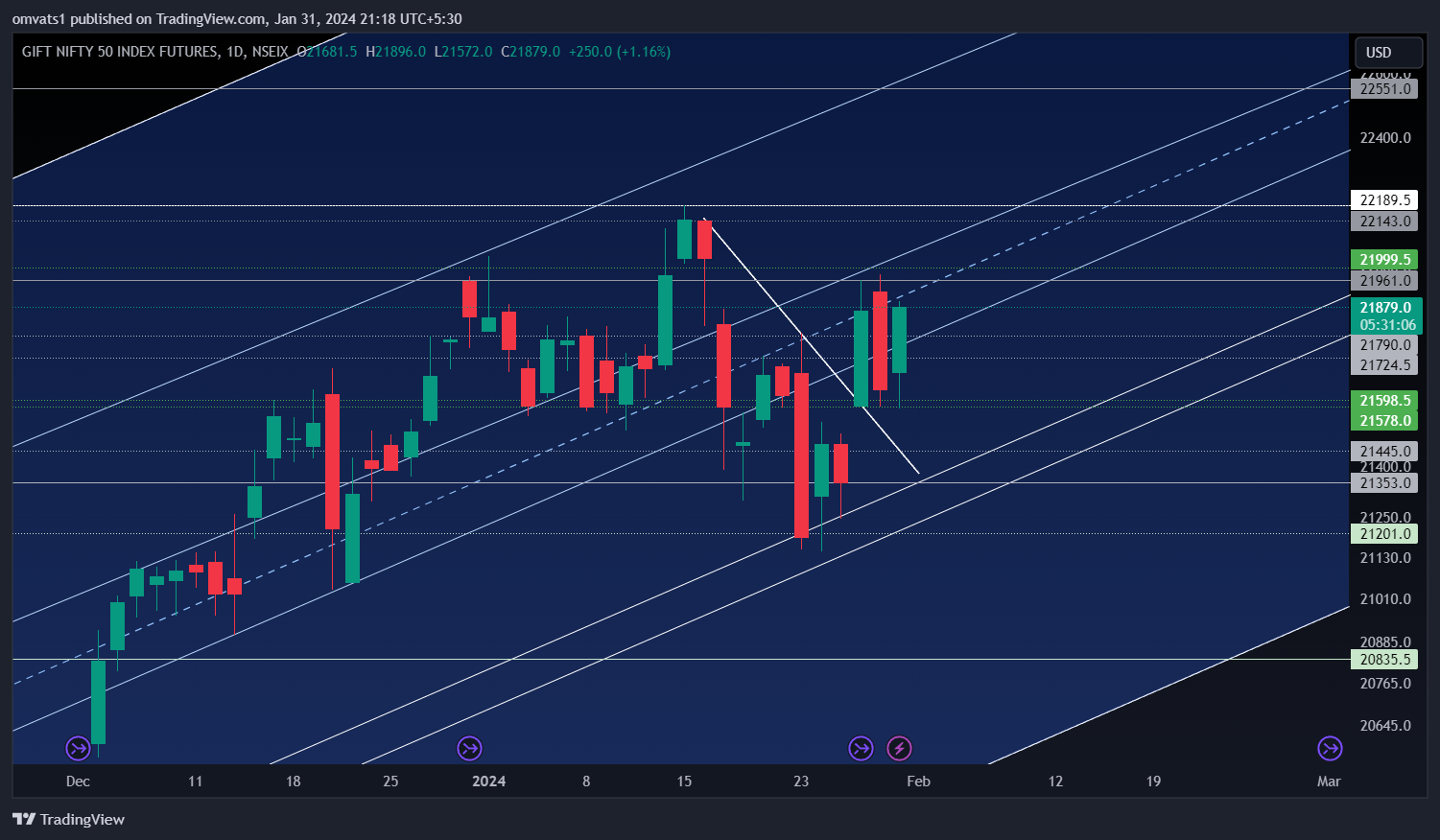Click the Feb date on time axis
The width and height of the screenshot is (1440, 840).
point(918,782)
